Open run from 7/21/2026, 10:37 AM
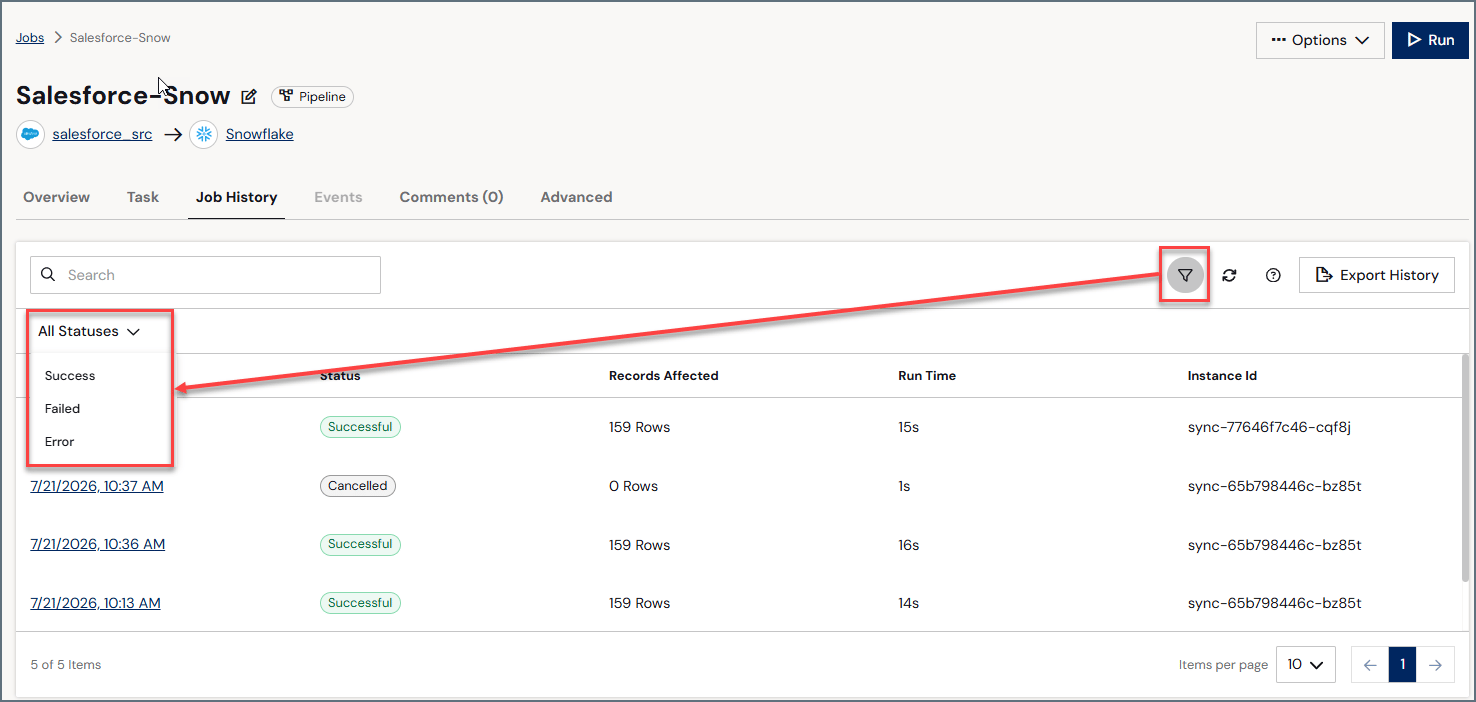The image size is (1476, 702). click(x=97, y=486)
